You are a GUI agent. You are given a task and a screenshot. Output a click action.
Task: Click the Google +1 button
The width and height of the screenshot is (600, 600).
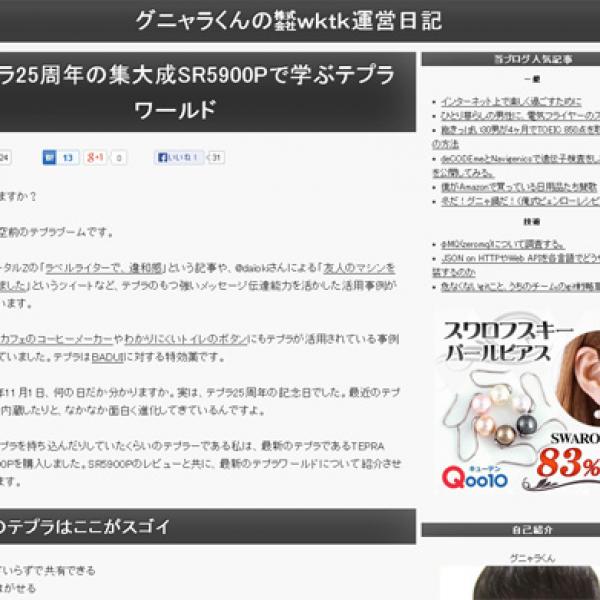coord(95,157)
